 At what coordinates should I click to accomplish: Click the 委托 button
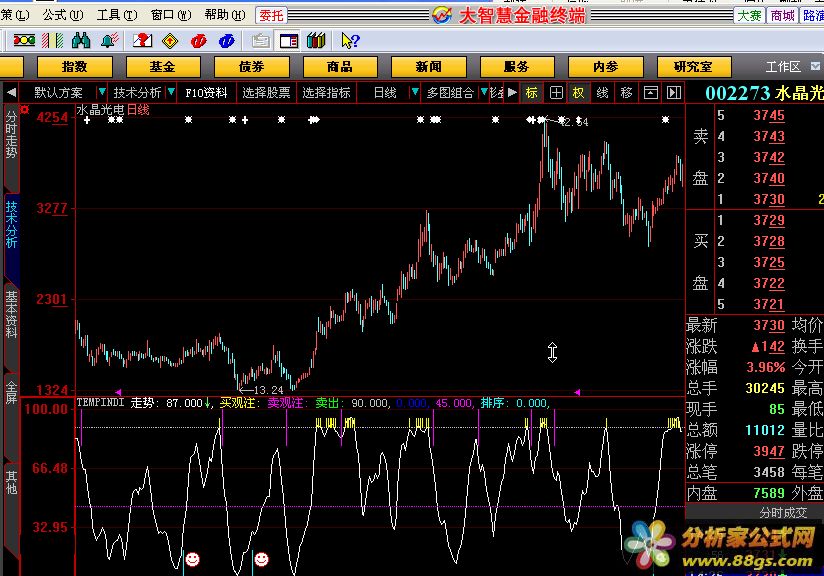[272, 15]
